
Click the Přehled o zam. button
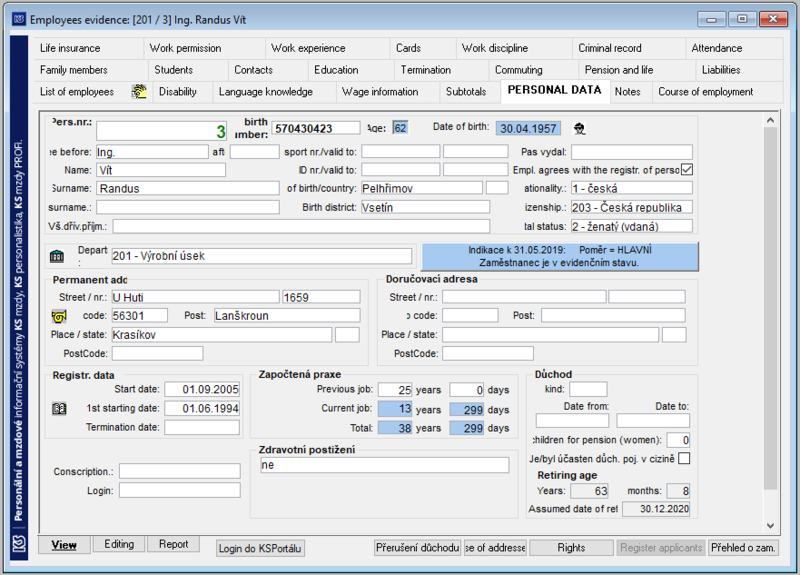pyautogui.click(x=743, y=548)
